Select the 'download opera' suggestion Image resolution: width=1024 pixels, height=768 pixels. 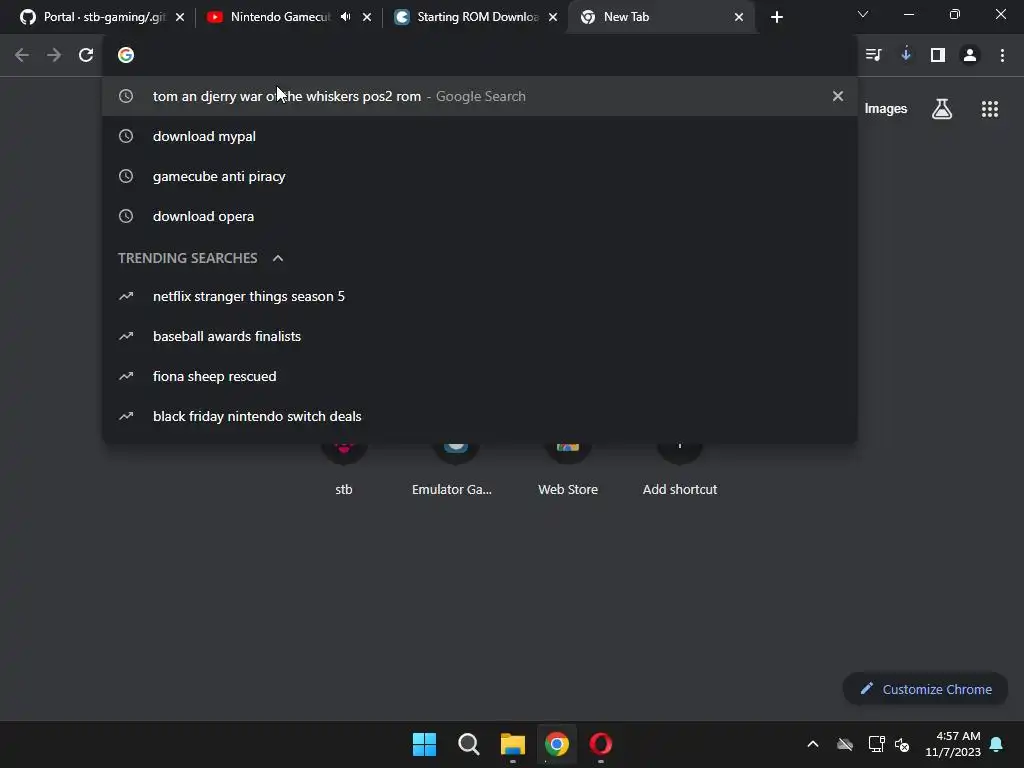[480, 216]
